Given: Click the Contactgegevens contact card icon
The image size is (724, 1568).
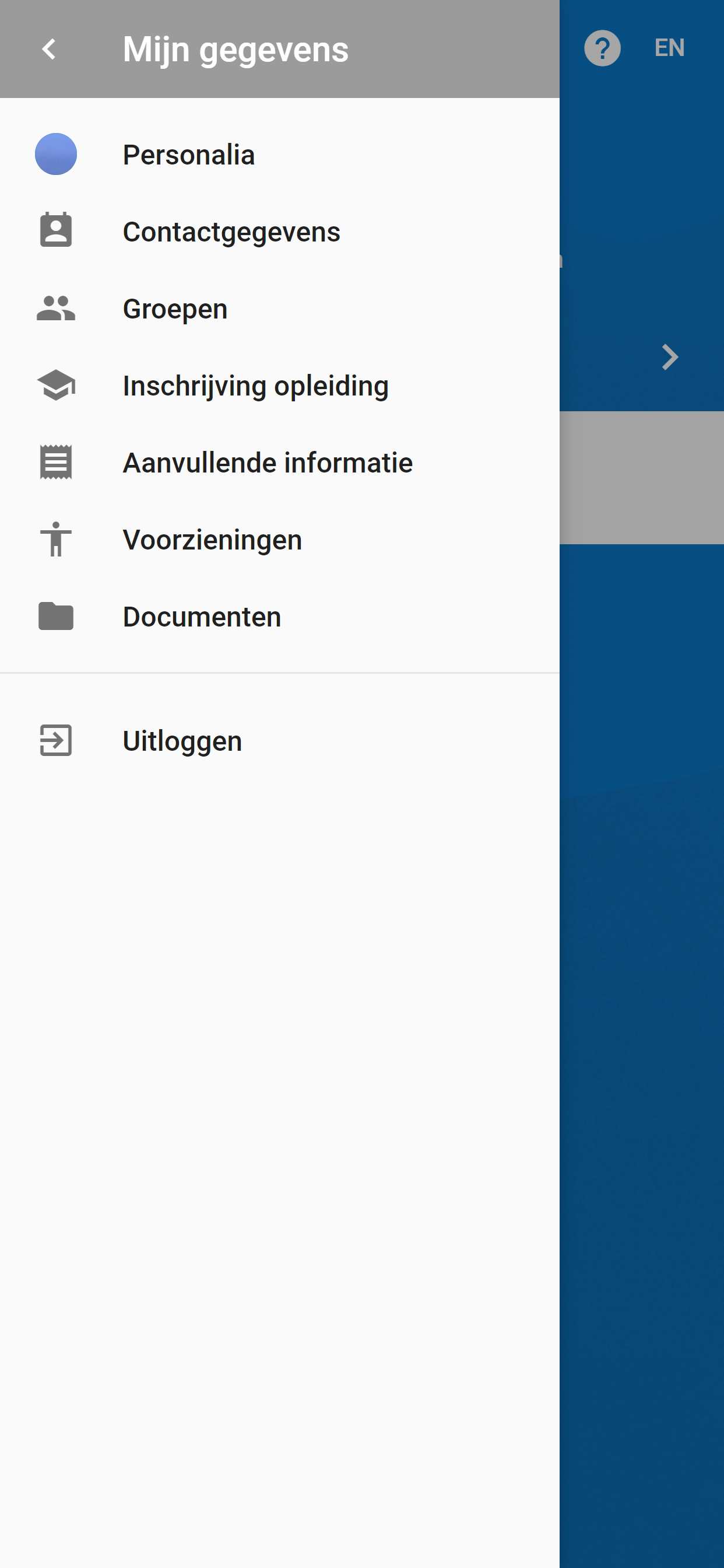Looking at the screenshot, I should [56, 230].
